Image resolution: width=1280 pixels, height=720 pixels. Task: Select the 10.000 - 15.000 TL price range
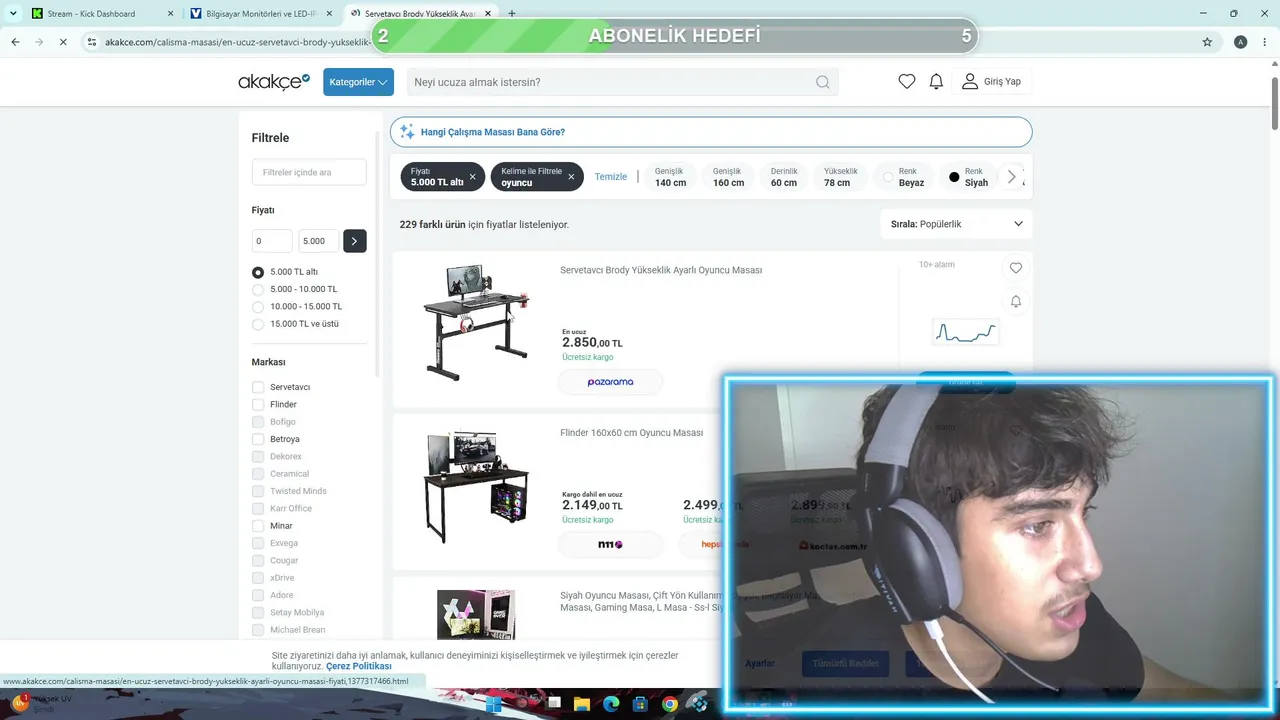[x=258, y=307]
